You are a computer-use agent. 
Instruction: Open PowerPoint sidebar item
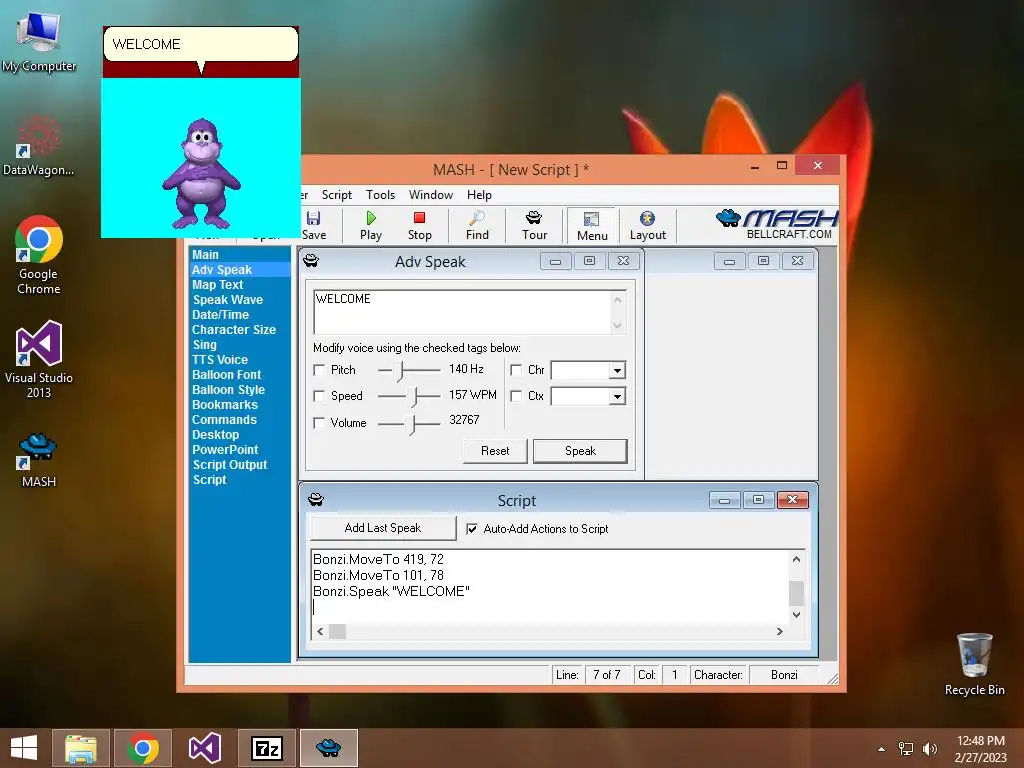click(x=225, y=450)
